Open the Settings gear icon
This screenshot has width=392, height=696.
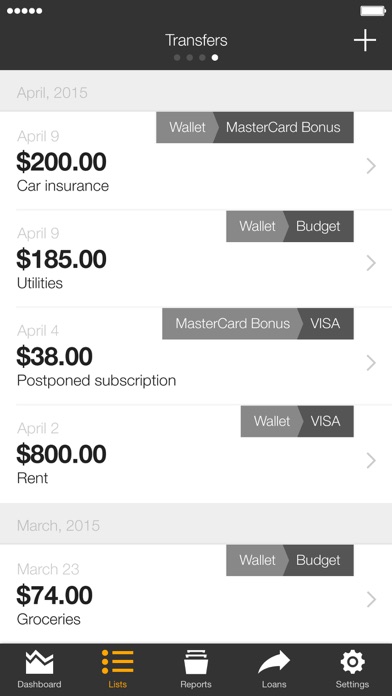pos(352,663)
